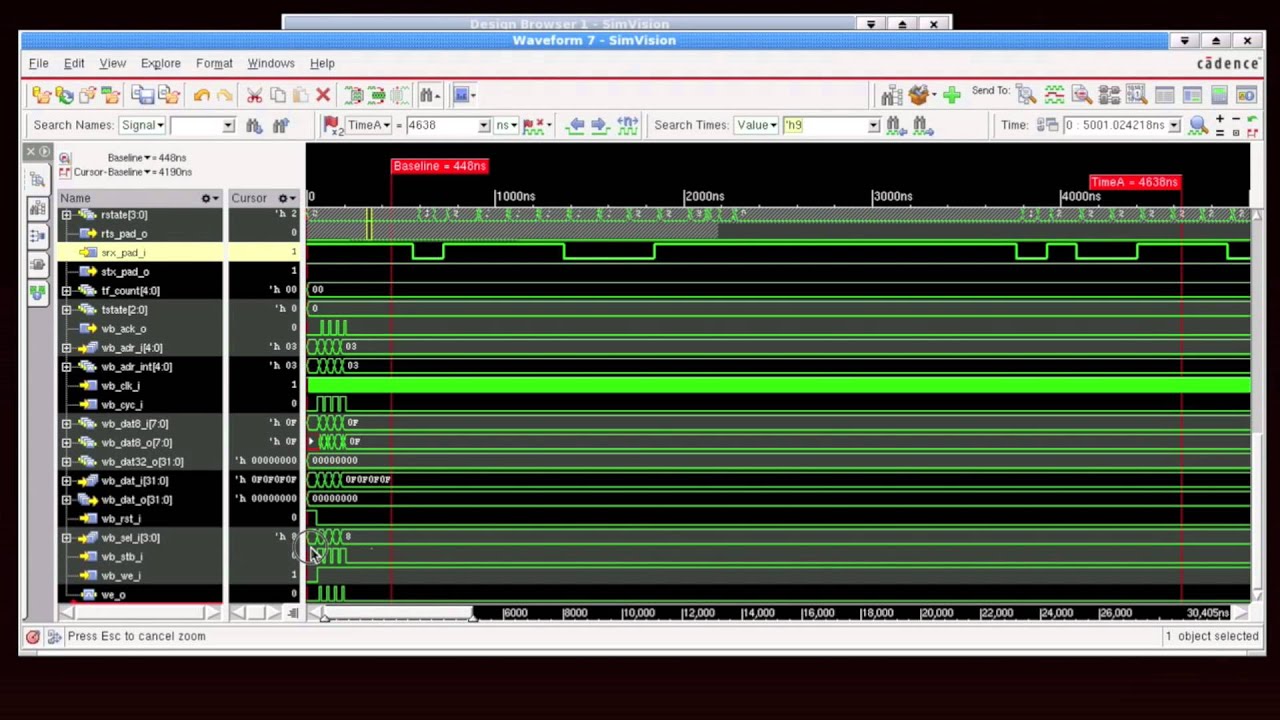Open the sidebar design search tab icon
Screen dimensions: 1280x720
[38, 180]
